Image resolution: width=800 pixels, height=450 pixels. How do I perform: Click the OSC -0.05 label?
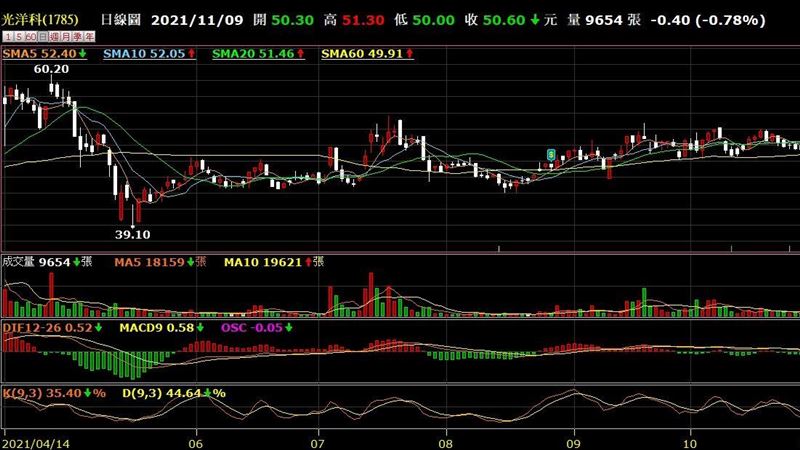pyautogui.click(x=252, y=328)
